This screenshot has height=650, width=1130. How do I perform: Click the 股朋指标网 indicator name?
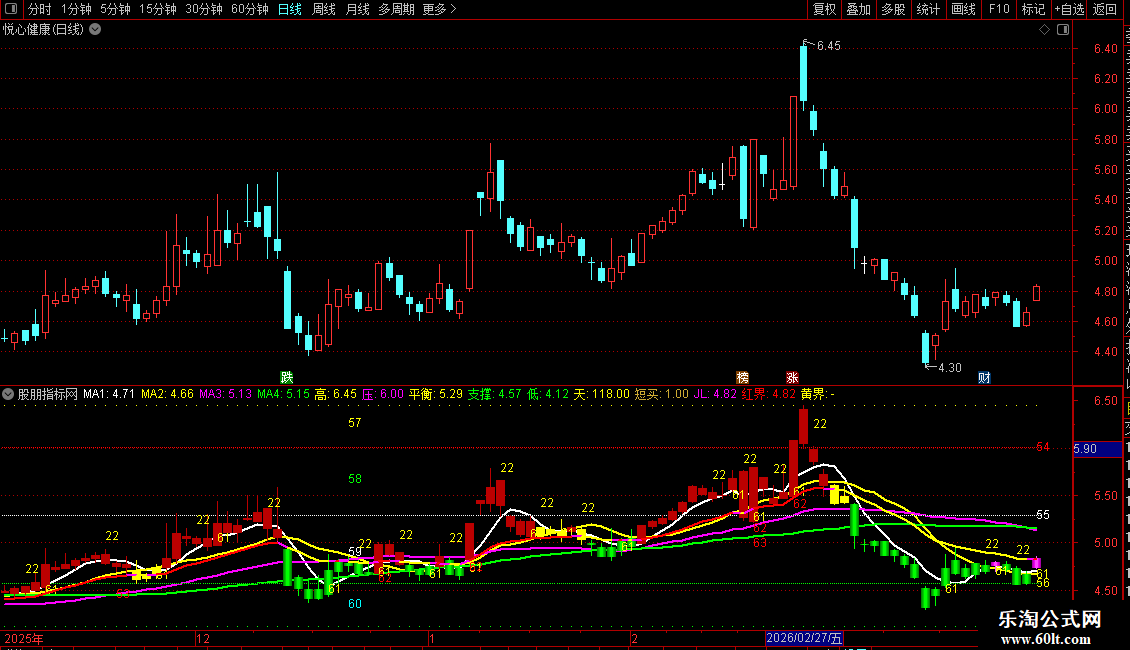(x=48, y=394)
